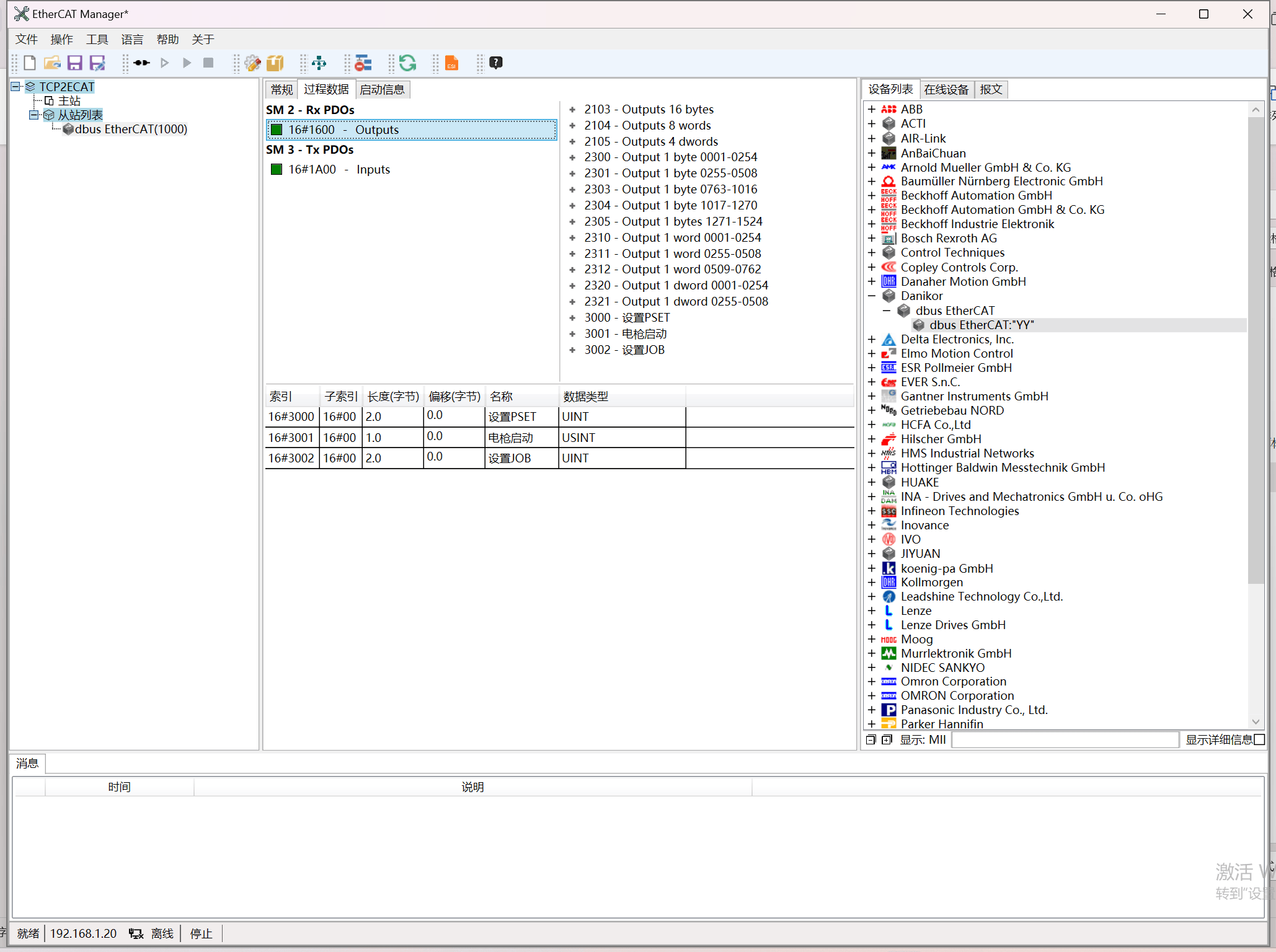The height and width of the screenshot is (952, 1276).
Task: Expand the 2103 - Outputs 16 bytes entry
Action: point(572,109)
